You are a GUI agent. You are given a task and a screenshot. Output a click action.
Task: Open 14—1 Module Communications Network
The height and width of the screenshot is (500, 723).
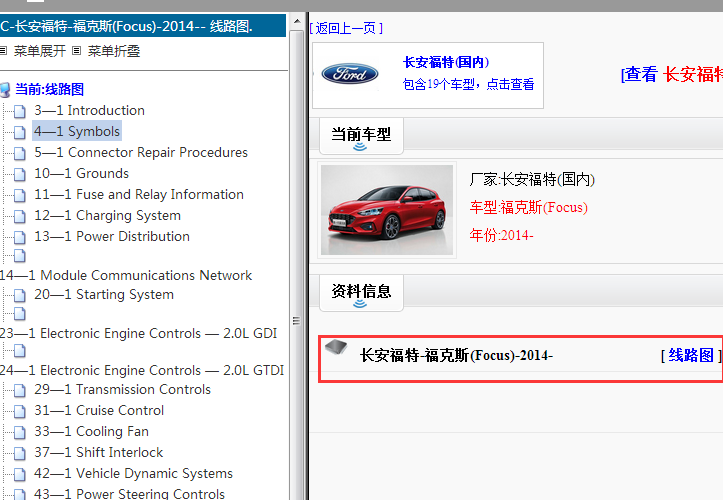(126, 275)
